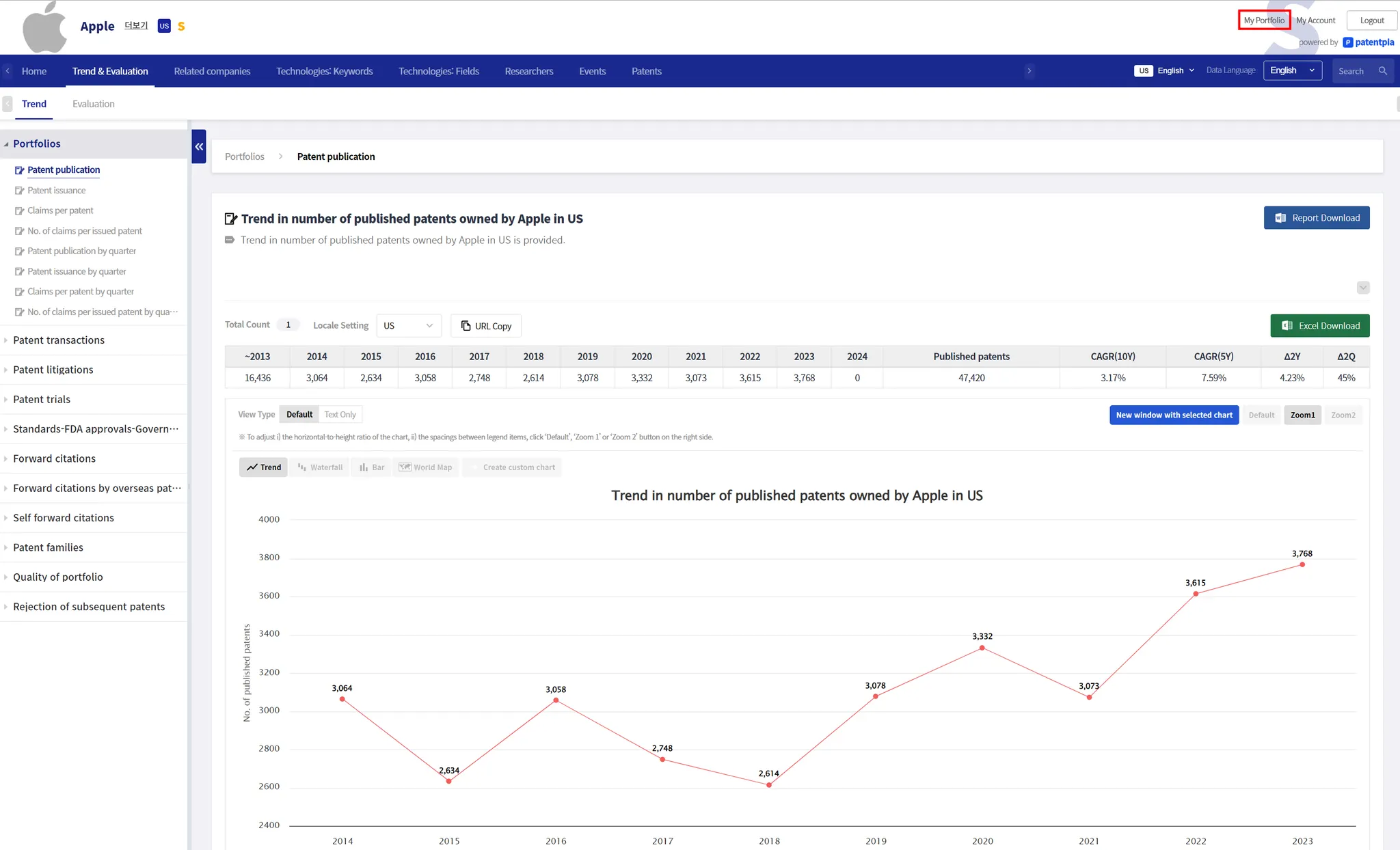
Task: Click the 2023 data point 3,768
Action: click(x=1302, y=565)
